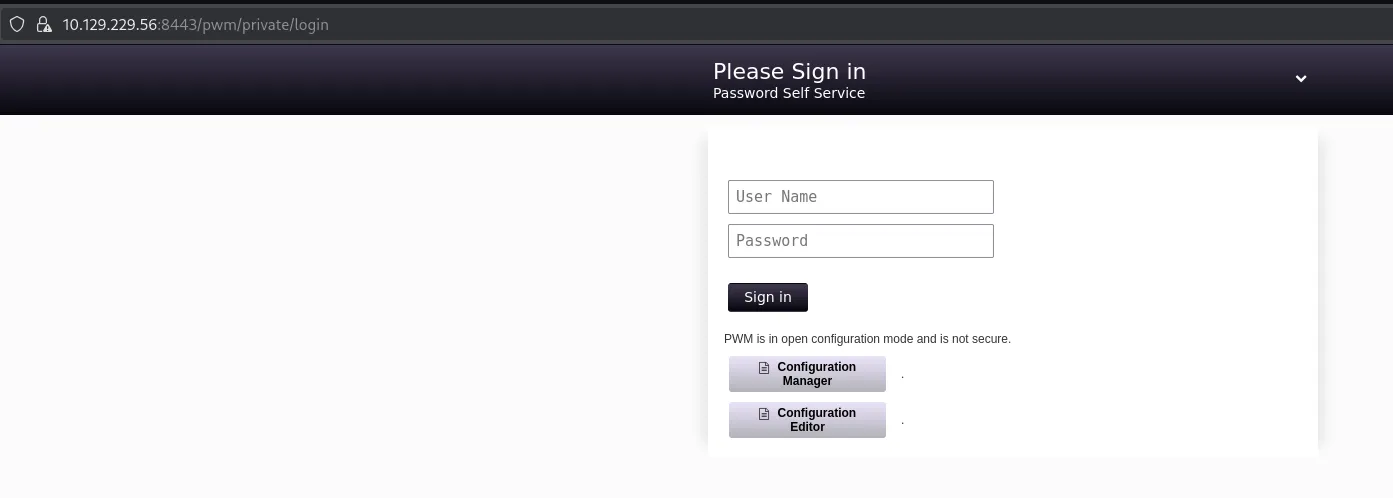The height and width of the screenshot is (498, 1393).
Task: Click the dot beside Configuration Manager
Action: 902,377
